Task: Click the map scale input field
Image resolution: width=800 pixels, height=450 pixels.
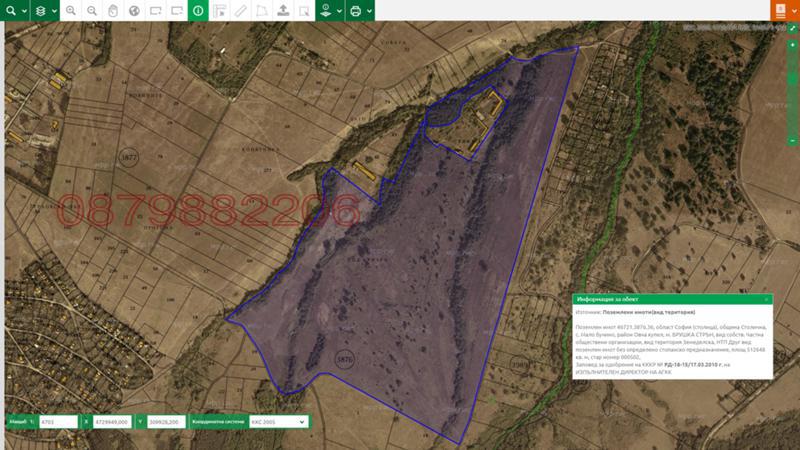Action: point(58,422)
